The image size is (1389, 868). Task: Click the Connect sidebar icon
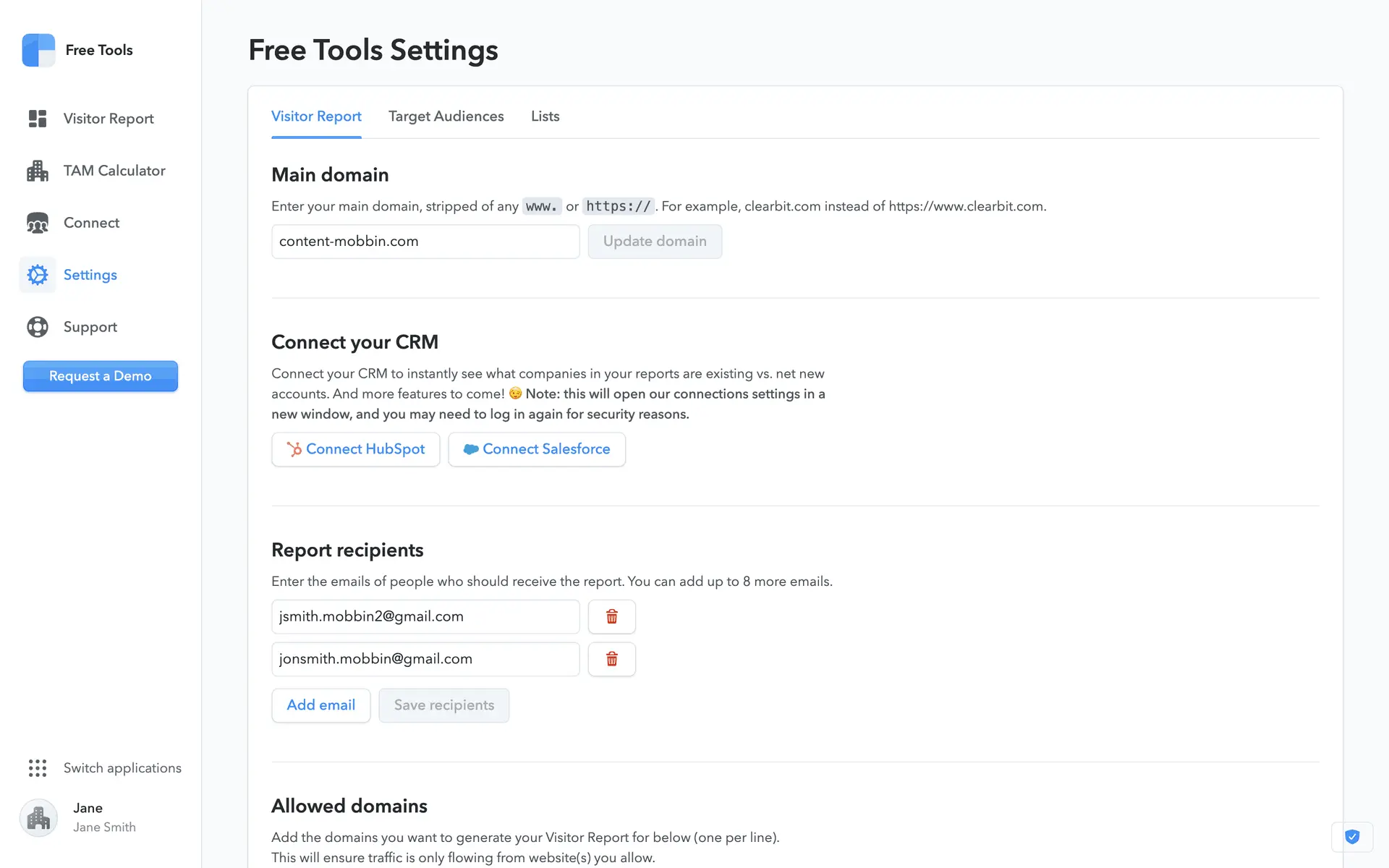click(38, 223)
